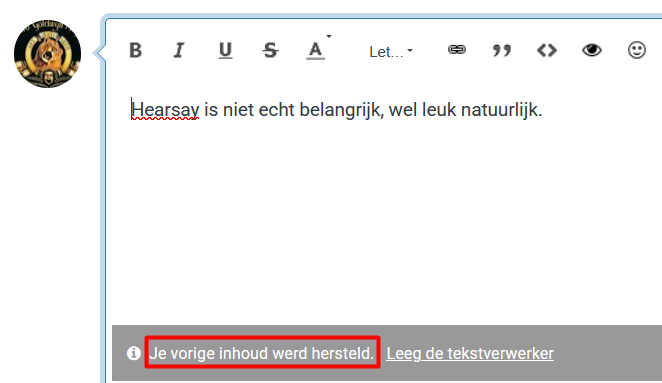Insert a hyperlink with the link icon
The width and height of the screenshot is (662, 383).
click(x=457, y=50)
